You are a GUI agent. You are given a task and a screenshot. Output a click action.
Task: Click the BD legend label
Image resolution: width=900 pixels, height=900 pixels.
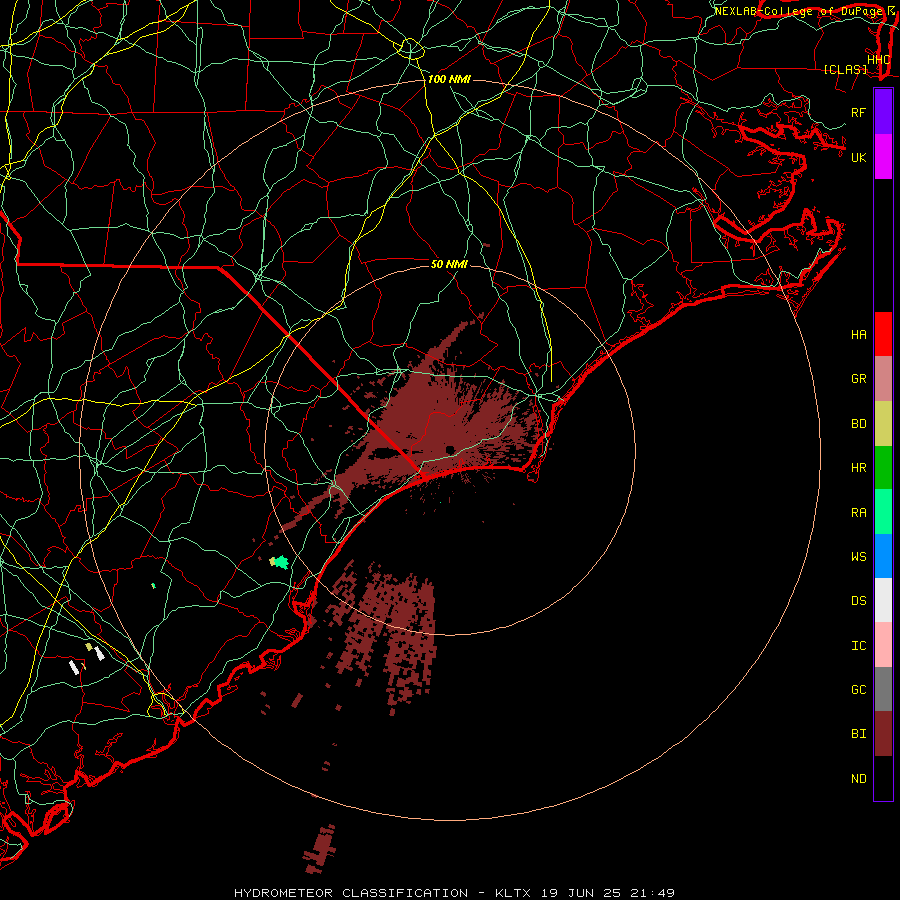pyautogui.click(x=859, y=424)
